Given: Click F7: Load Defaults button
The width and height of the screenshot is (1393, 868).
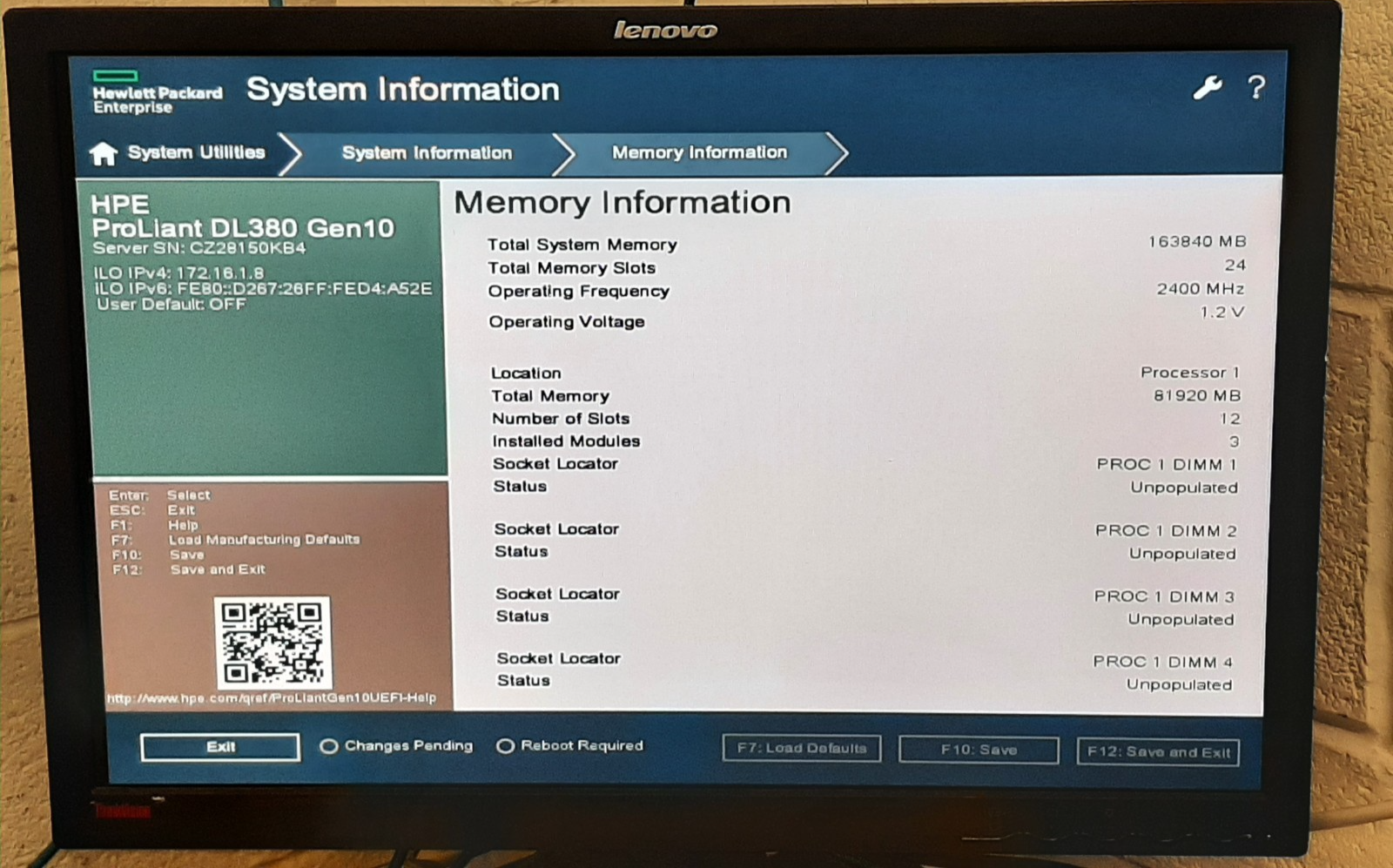Looking at the screenshot, I should (x=802, y=748).
